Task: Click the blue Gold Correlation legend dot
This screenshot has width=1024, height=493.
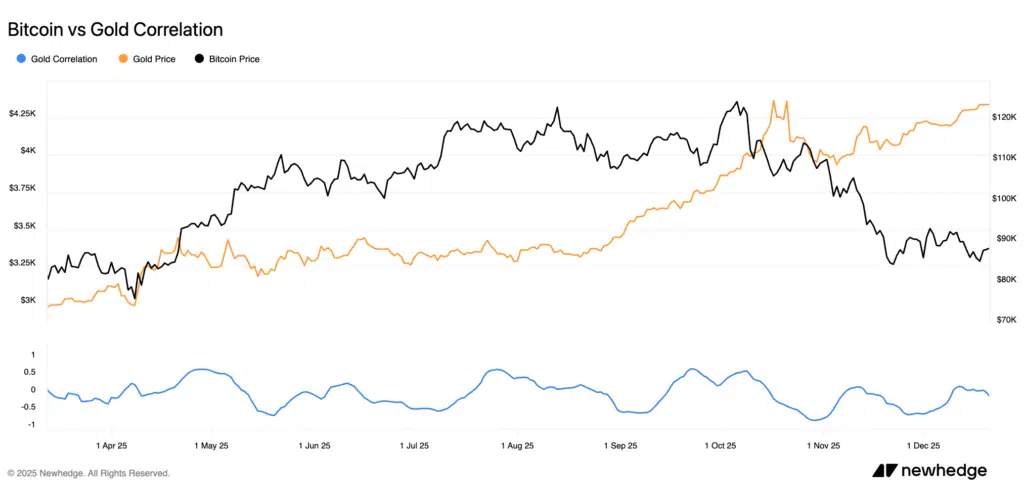Action: point(19,59)
